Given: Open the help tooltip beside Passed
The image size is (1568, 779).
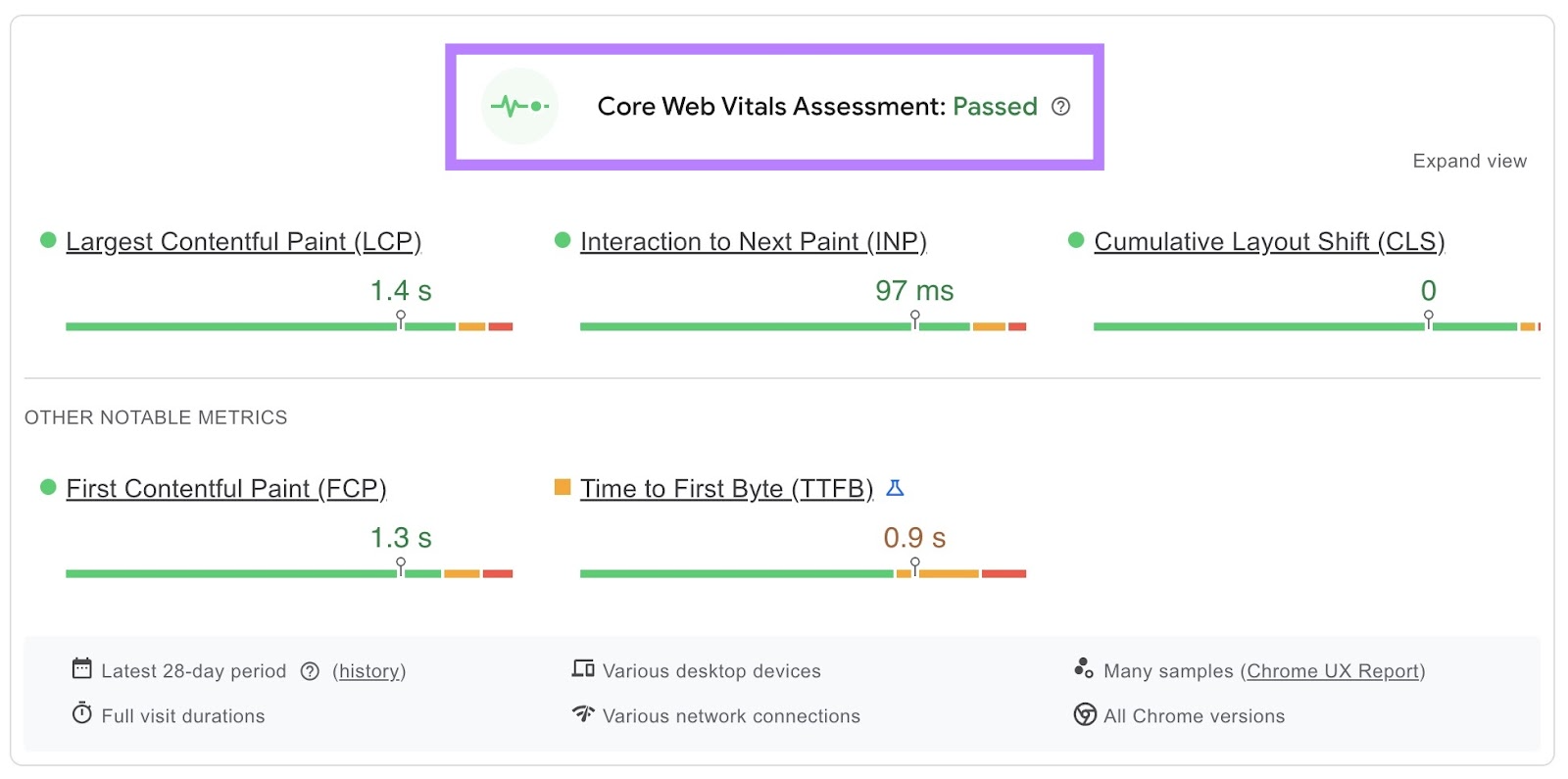Looking at the screenshot, I should point(1061,106).
